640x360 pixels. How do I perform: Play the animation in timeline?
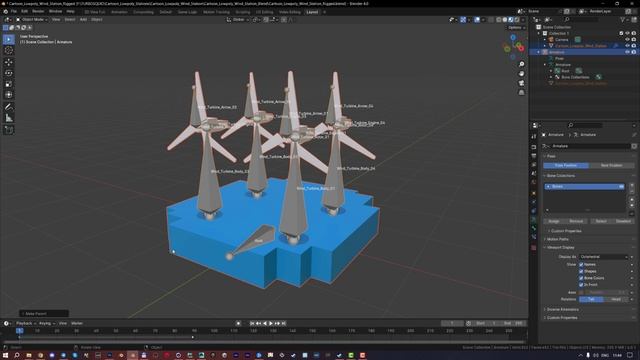tap(271, 323)
